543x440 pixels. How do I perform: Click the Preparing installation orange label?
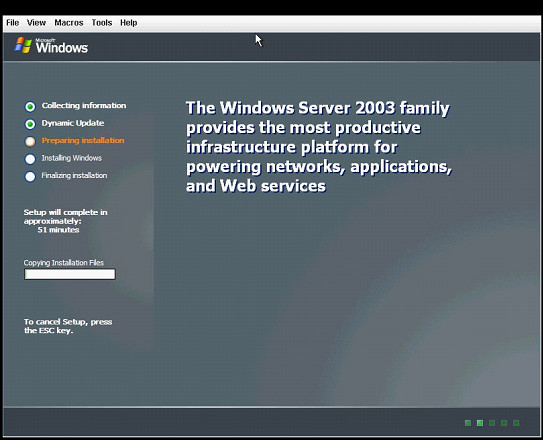click(x=83, y=141)
